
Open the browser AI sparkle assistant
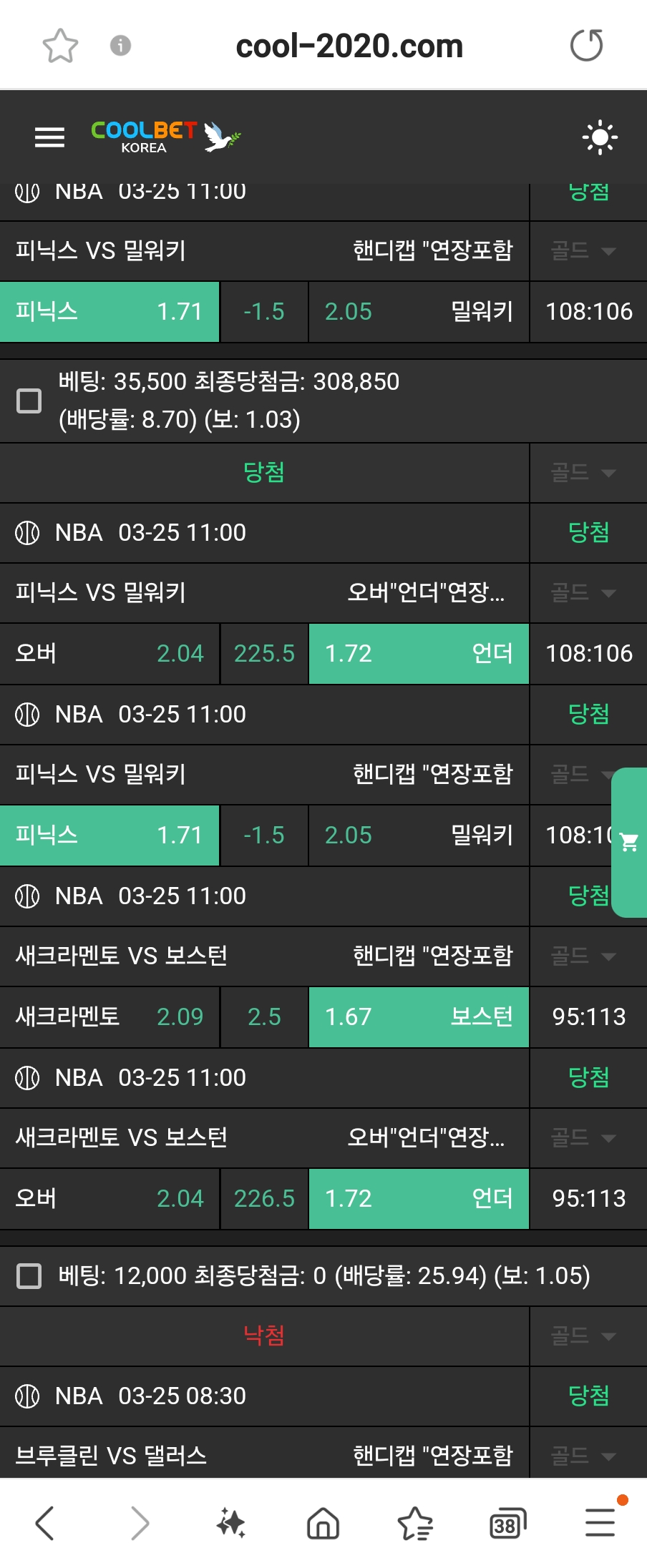[x=231, y=1522]
